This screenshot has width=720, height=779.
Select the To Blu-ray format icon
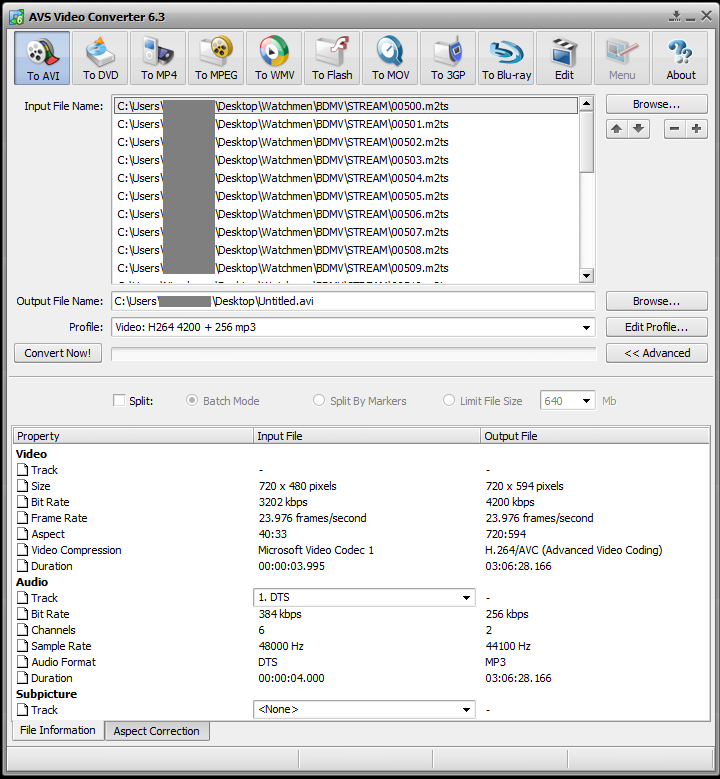[x=506, y=58]
